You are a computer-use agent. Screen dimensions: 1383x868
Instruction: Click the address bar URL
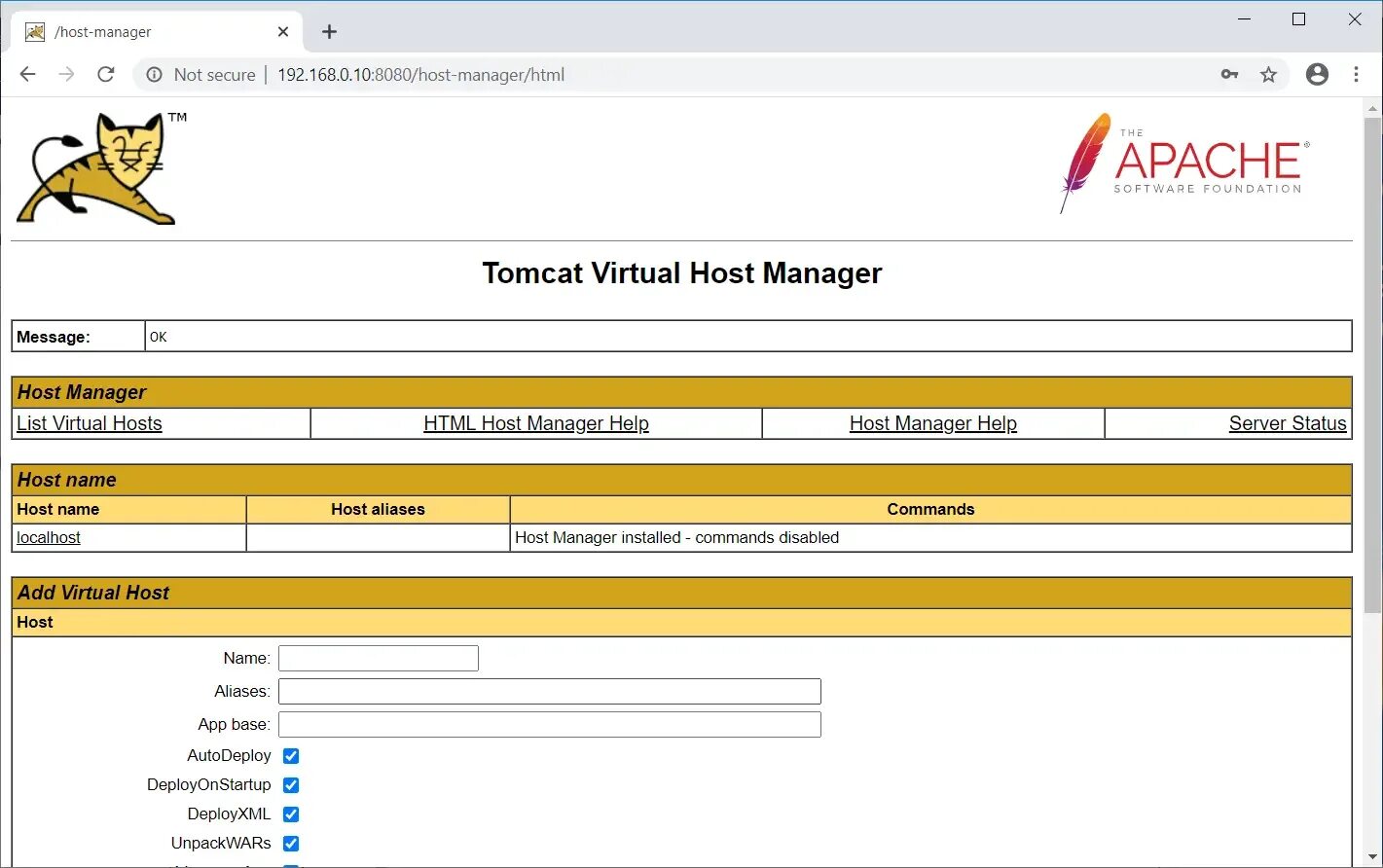tap(420, 75)
